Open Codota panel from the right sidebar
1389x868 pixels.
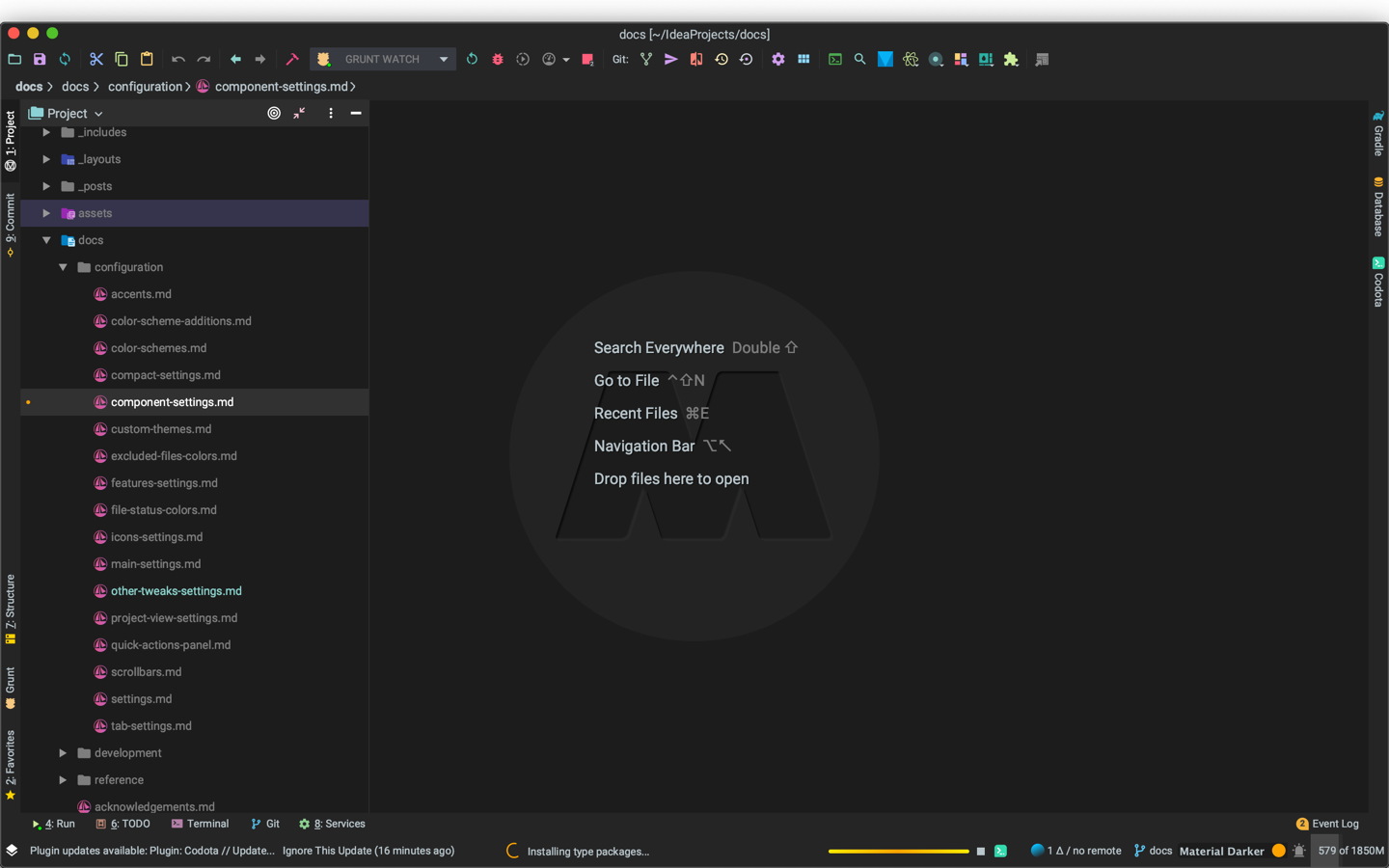[1377, 283]
